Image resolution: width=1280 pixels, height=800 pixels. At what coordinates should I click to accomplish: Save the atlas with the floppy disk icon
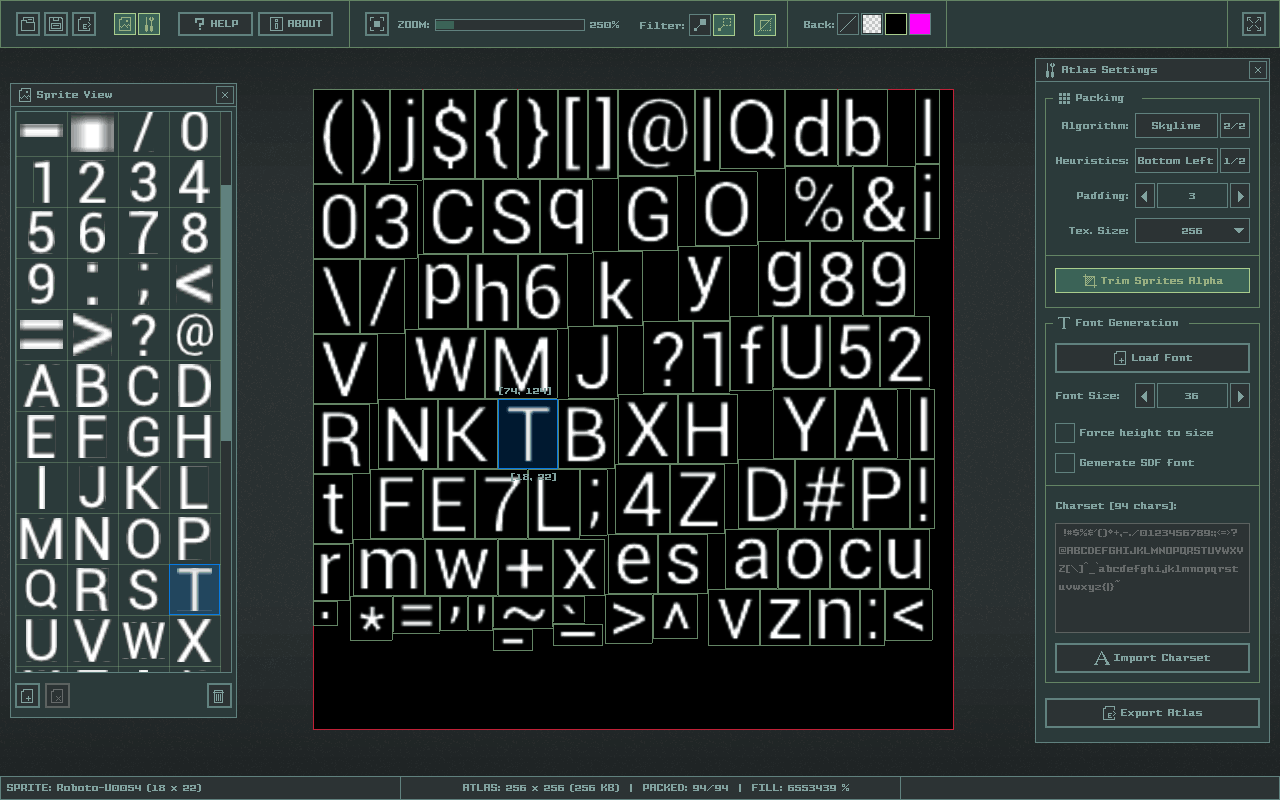[56, 24]
